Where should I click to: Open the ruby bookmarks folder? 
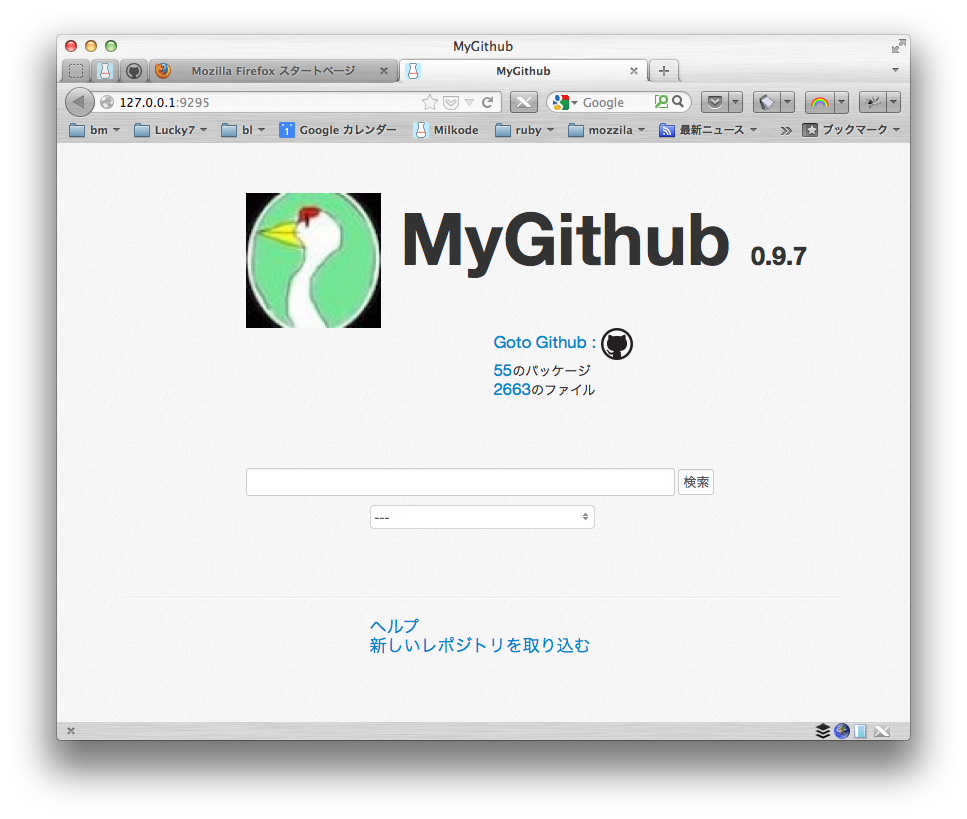click(x=524, y=130)
